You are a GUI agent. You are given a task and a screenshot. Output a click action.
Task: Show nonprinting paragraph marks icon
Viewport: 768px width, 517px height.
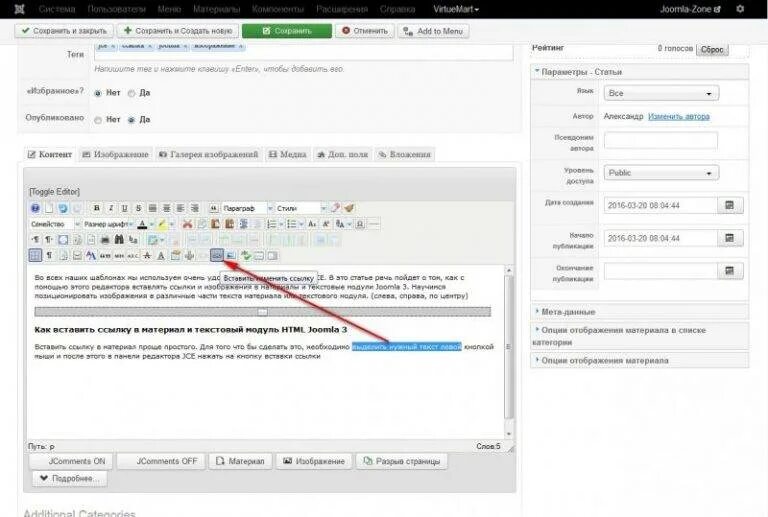coord(49,256)
